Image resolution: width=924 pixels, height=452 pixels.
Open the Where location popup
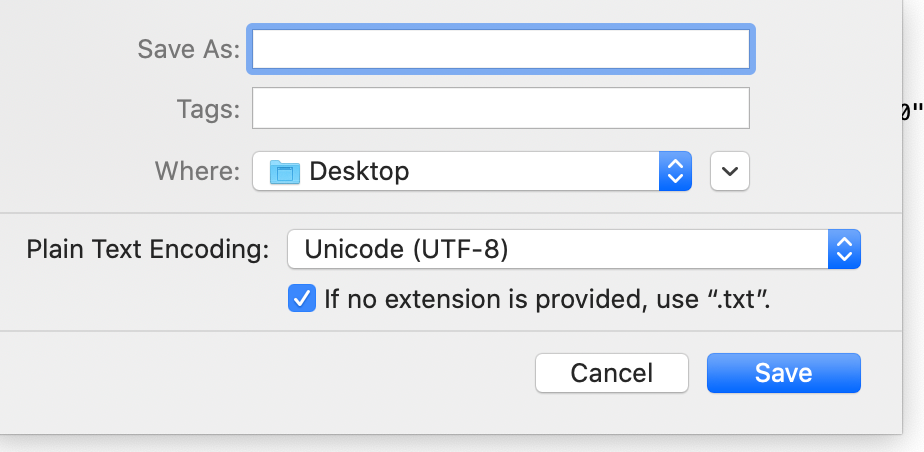coord(472,171)
